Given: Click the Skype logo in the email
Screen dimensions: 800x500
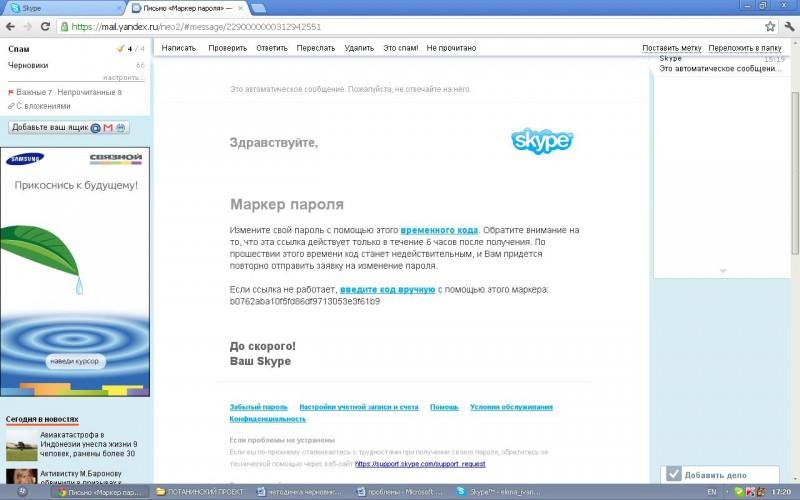Looking at the screenshot, I should [x=542, y=141].
